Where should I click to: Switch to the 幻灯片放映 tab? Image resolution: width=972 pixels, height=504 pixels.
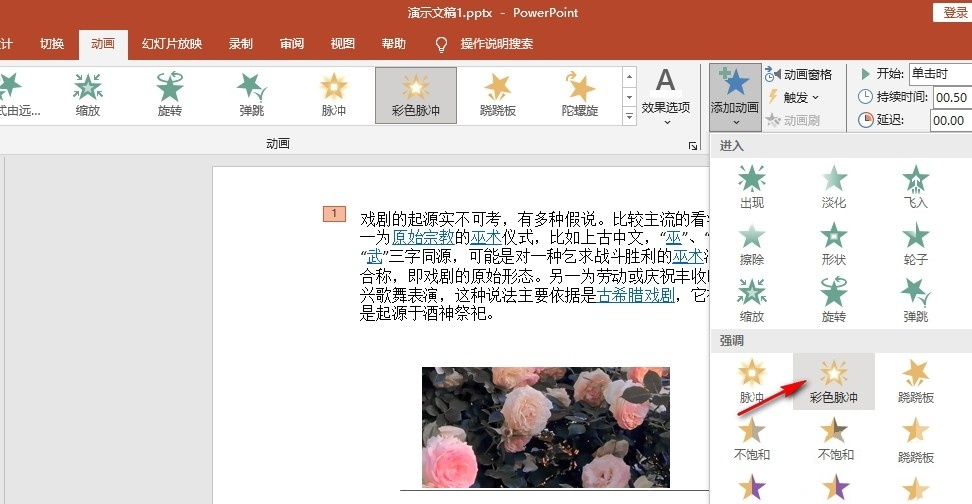(171, 44)
